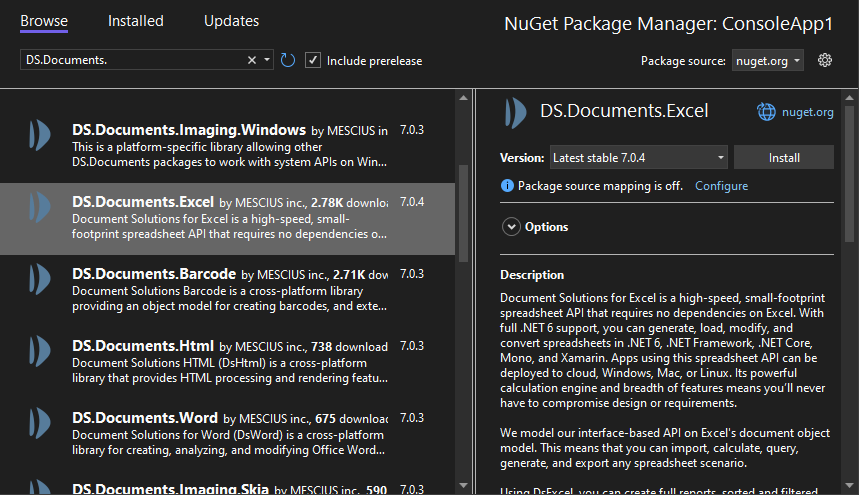Click the 7.0.4 version of DS.Documents.Excel row
The width and height of the screenshot is (859, 495).
click(412, 202)
